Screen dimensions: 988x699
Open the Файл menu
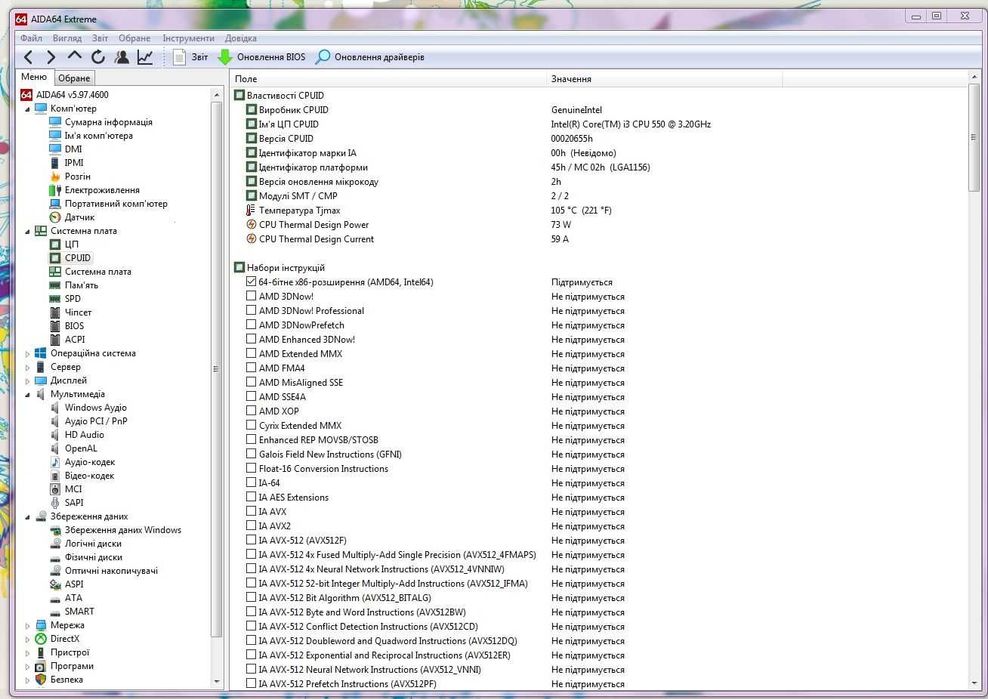tap(31, 38)
